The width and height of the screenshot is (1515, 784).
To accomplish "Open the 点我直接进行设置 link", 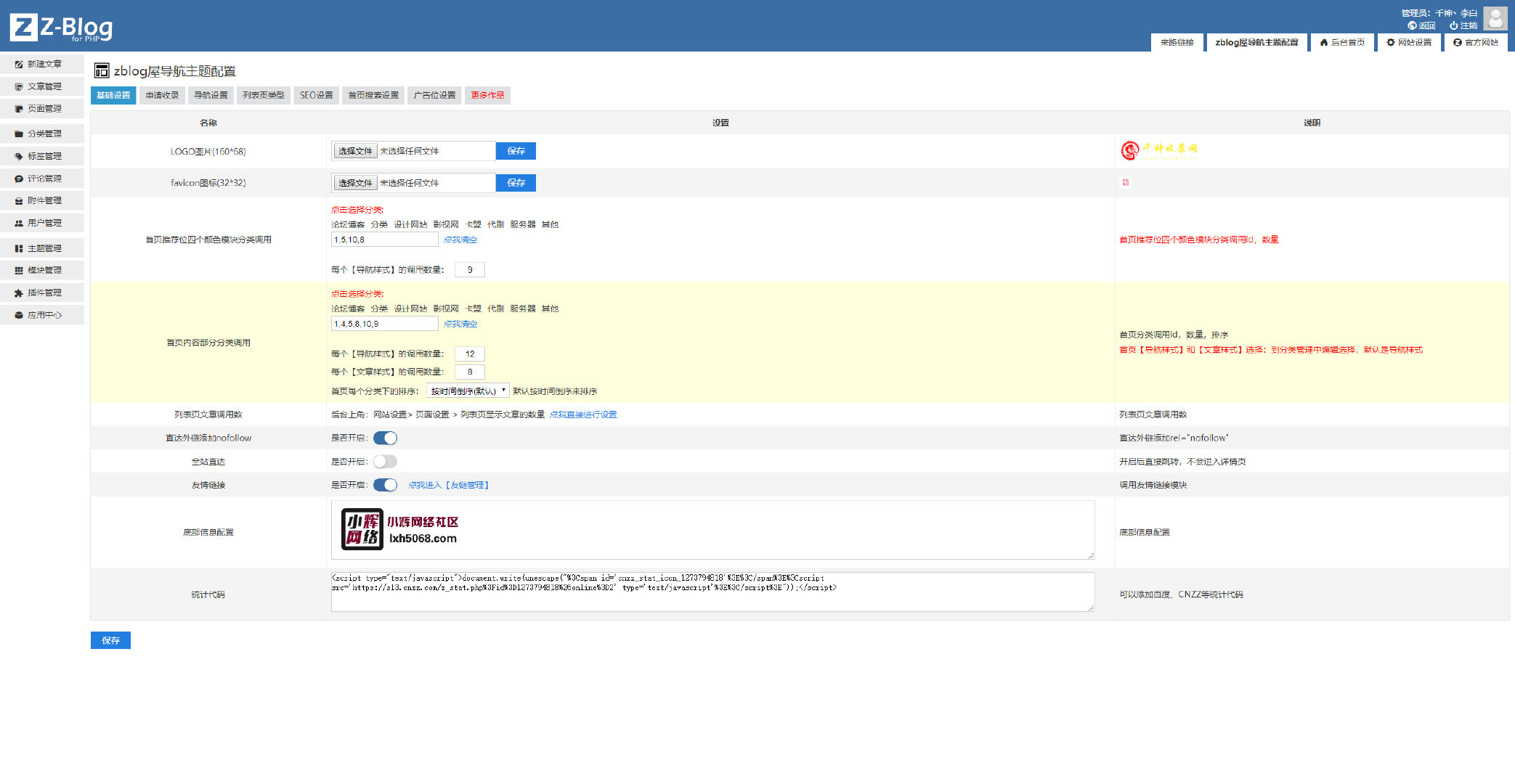I will coord(583,415).
